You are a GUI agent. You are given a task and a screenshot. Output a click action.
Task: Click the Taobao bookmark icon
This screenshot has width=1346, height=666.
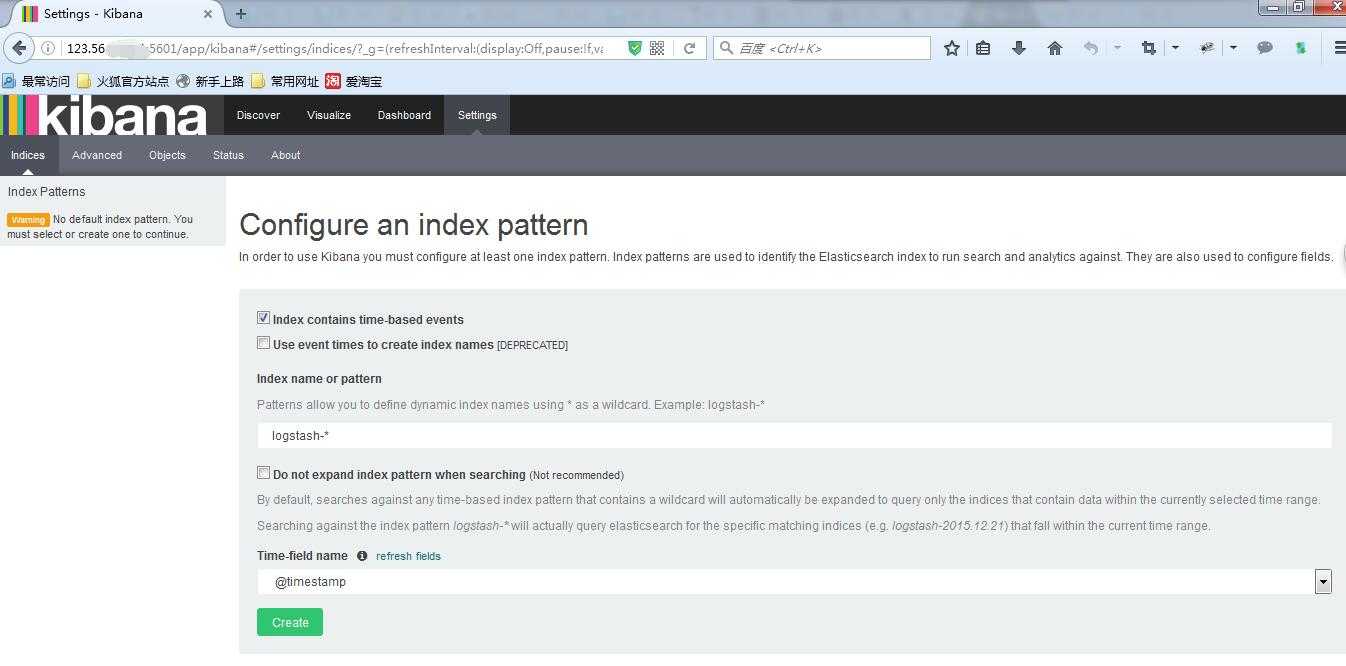tap(332, 81)
